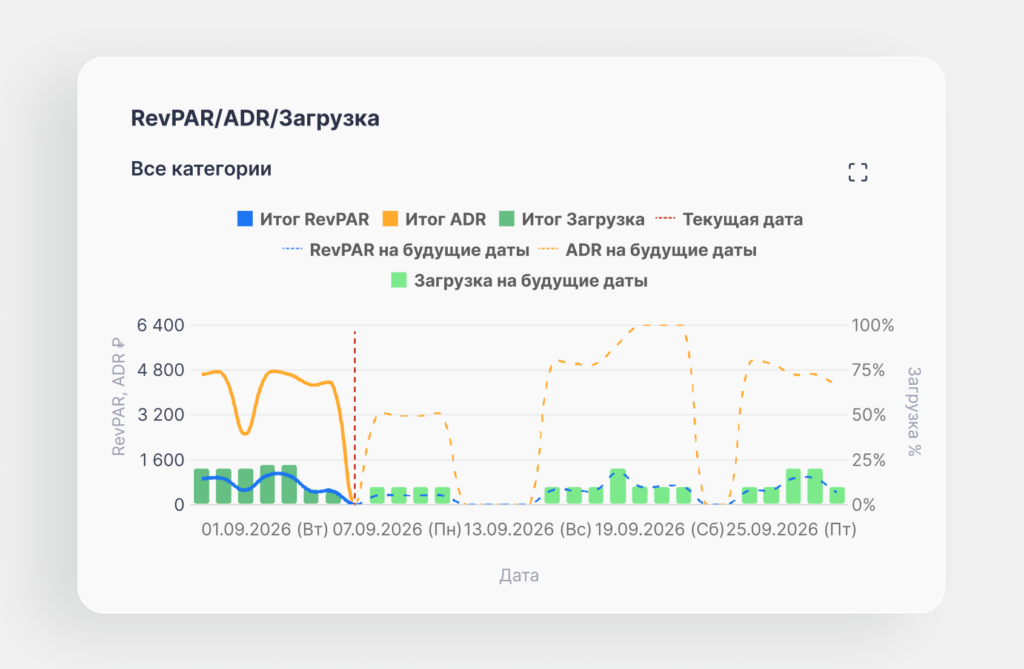Click the orange Итог ADR color swatch
Image resolution: width=1024 pixels, height=669 pixels.
pos(390,218)
